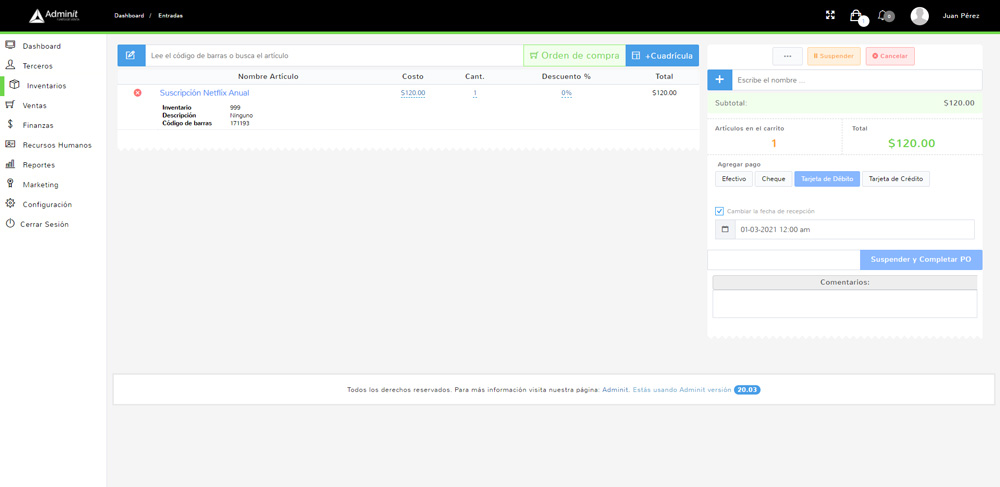This screenshot has width=1000, height=487.
Task: Click the fullscreen expand icon in top bar
Action: click(x=830, y=15)
